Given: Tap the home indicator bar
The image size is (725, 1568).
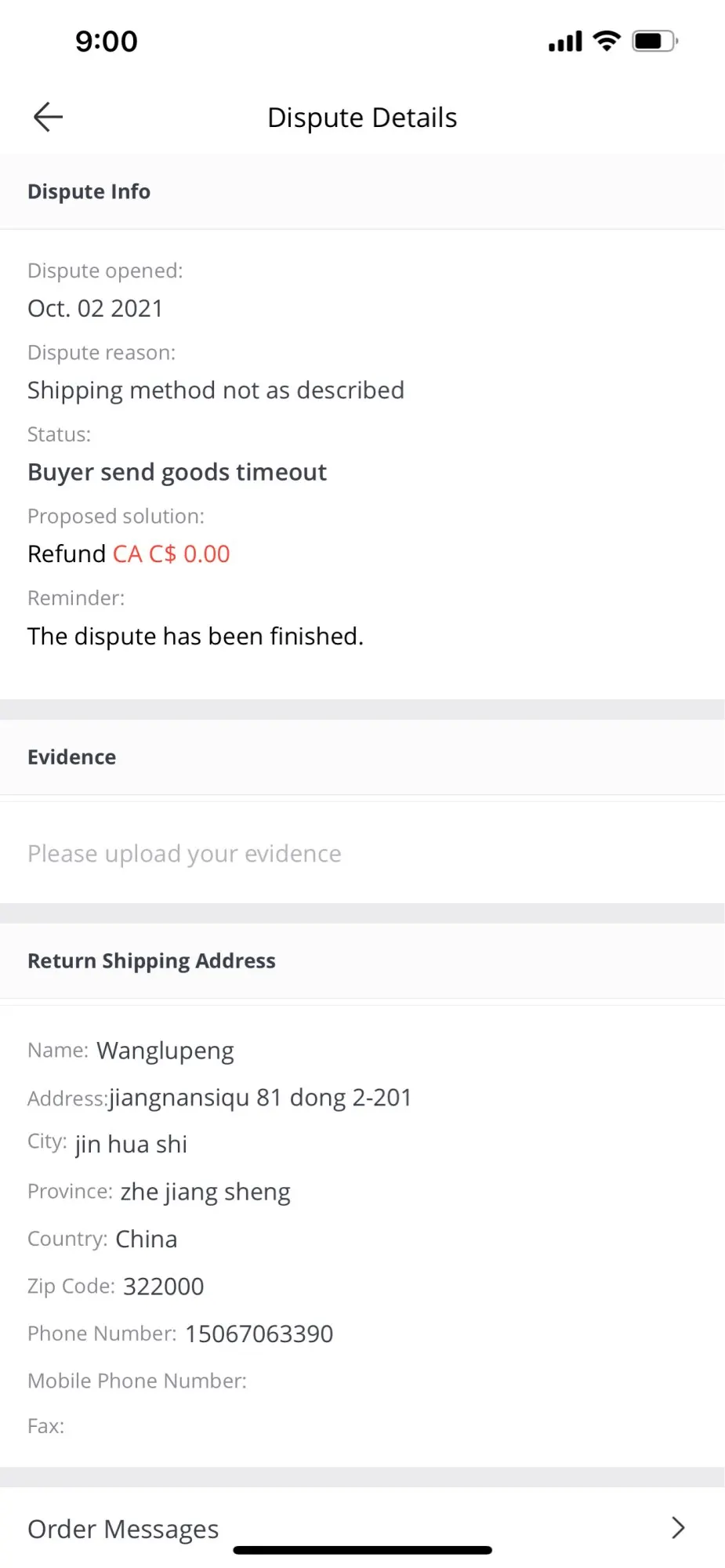Looking at the screenshot, I should (362, 1550).
